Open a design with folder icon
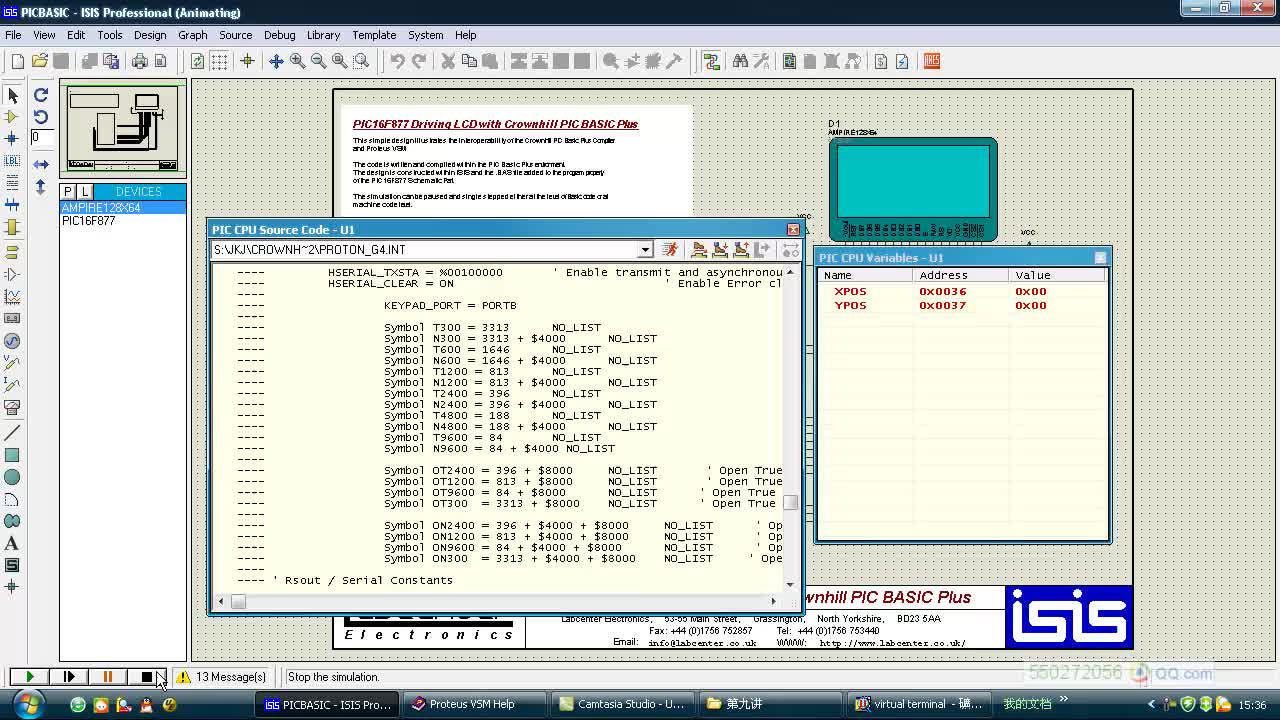 tap(40, 61)
